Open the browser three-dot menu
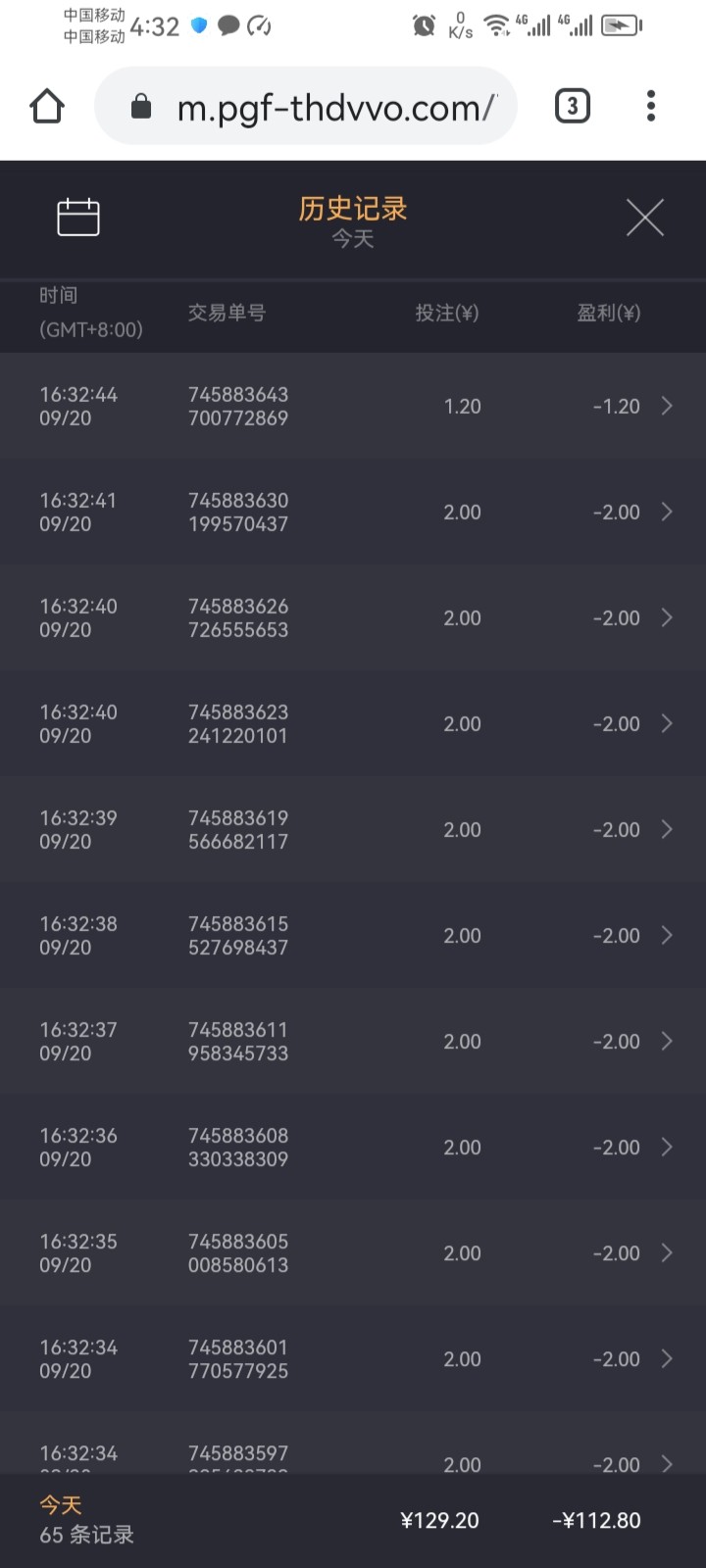This screenshot has width=706, height=1568. (650, 106)
